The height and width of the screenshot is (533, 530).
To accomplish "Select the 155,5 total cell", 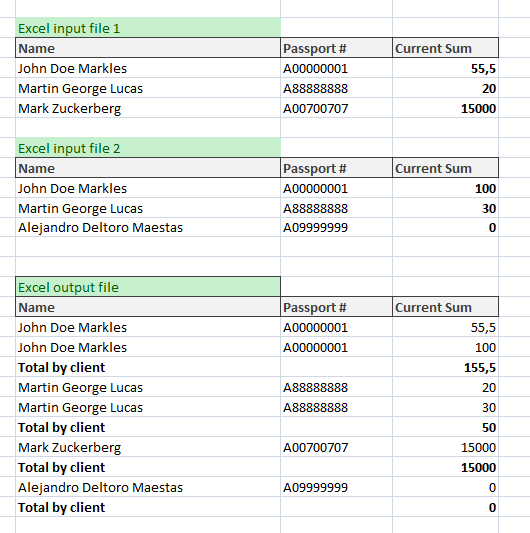I will [446, 367].
